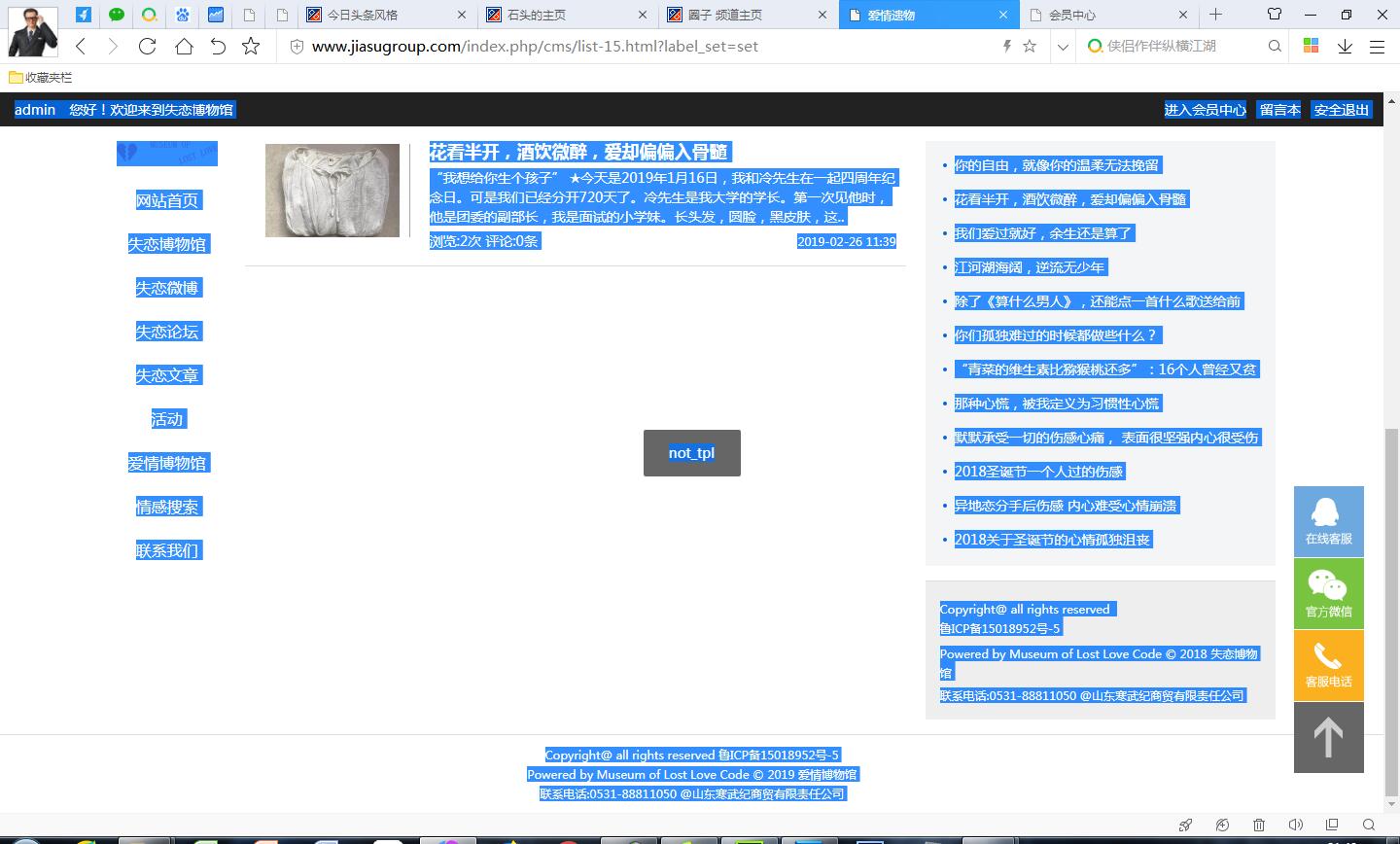Go to browser home page icon

click(x=184, y=46)
